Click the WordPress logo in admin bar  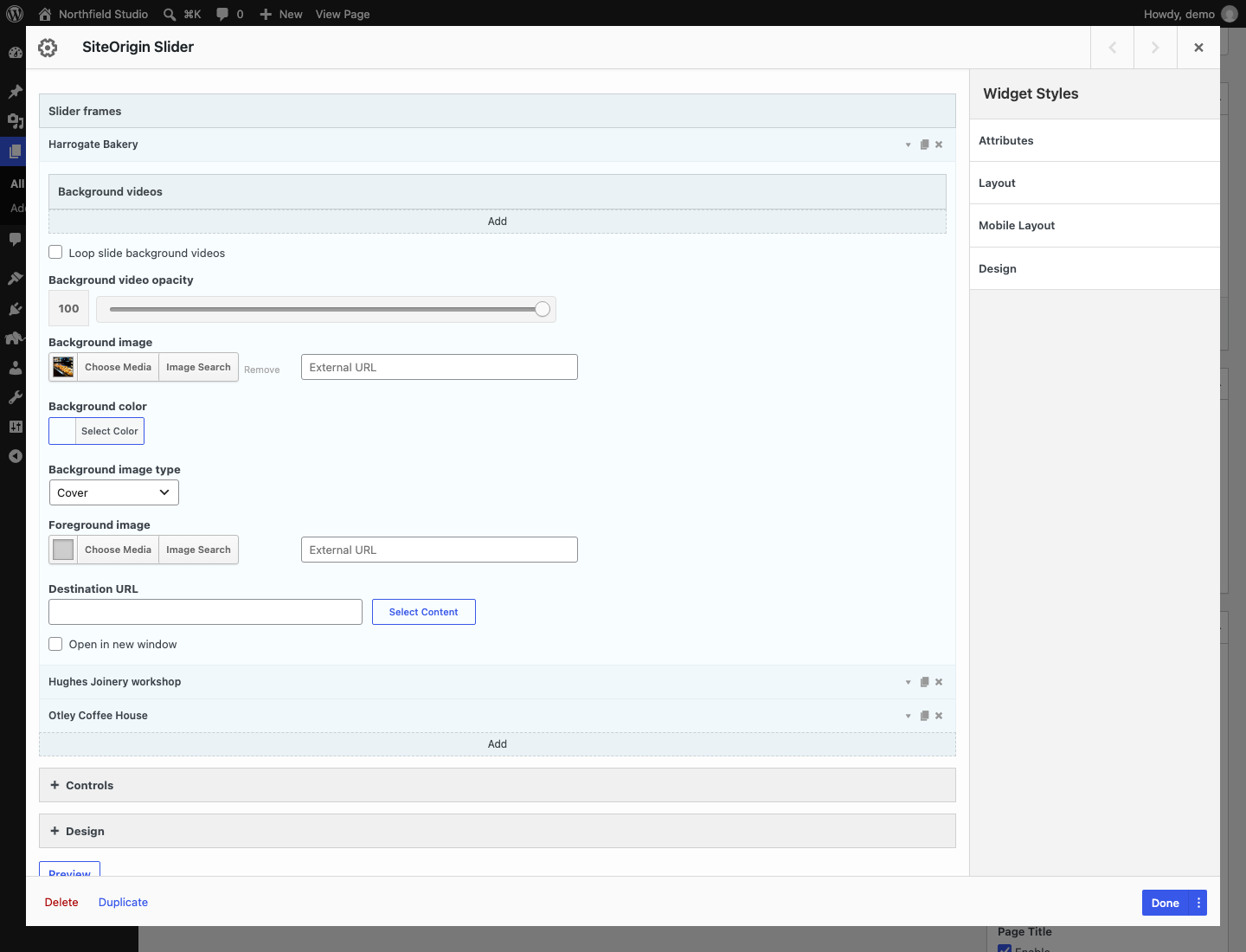click(x=15, y=14)
